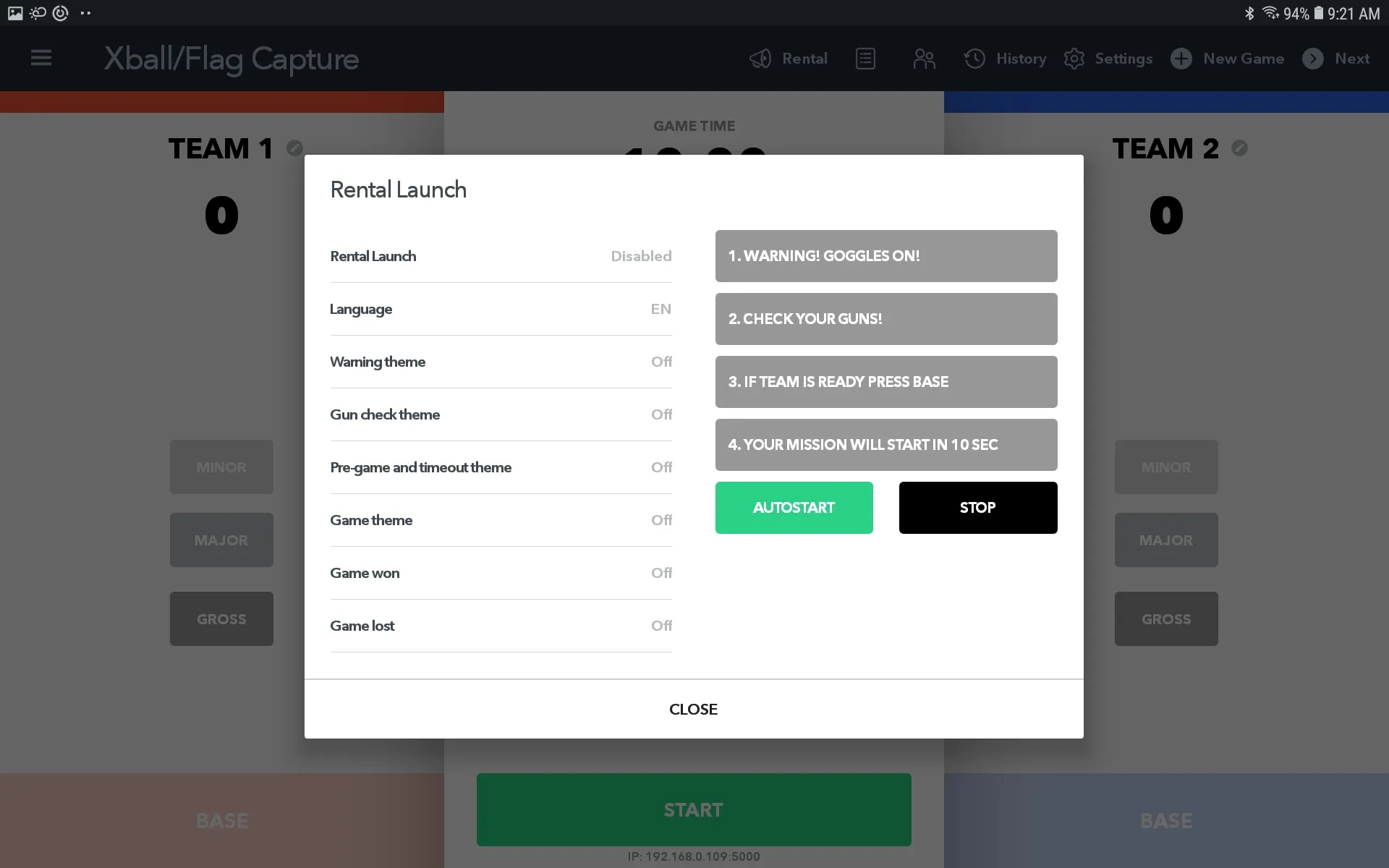Click CLOSE to dismiss the dialog

[694, 709]
